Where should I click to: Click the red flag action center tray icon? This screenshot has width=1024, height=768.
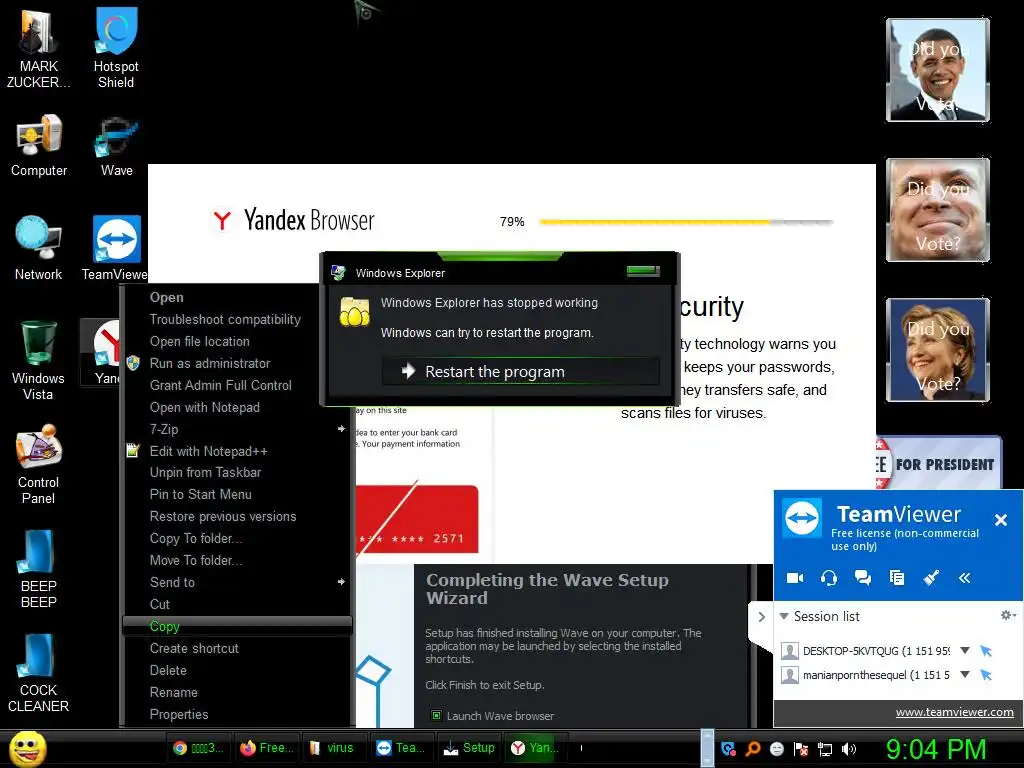tap(801, 749)
